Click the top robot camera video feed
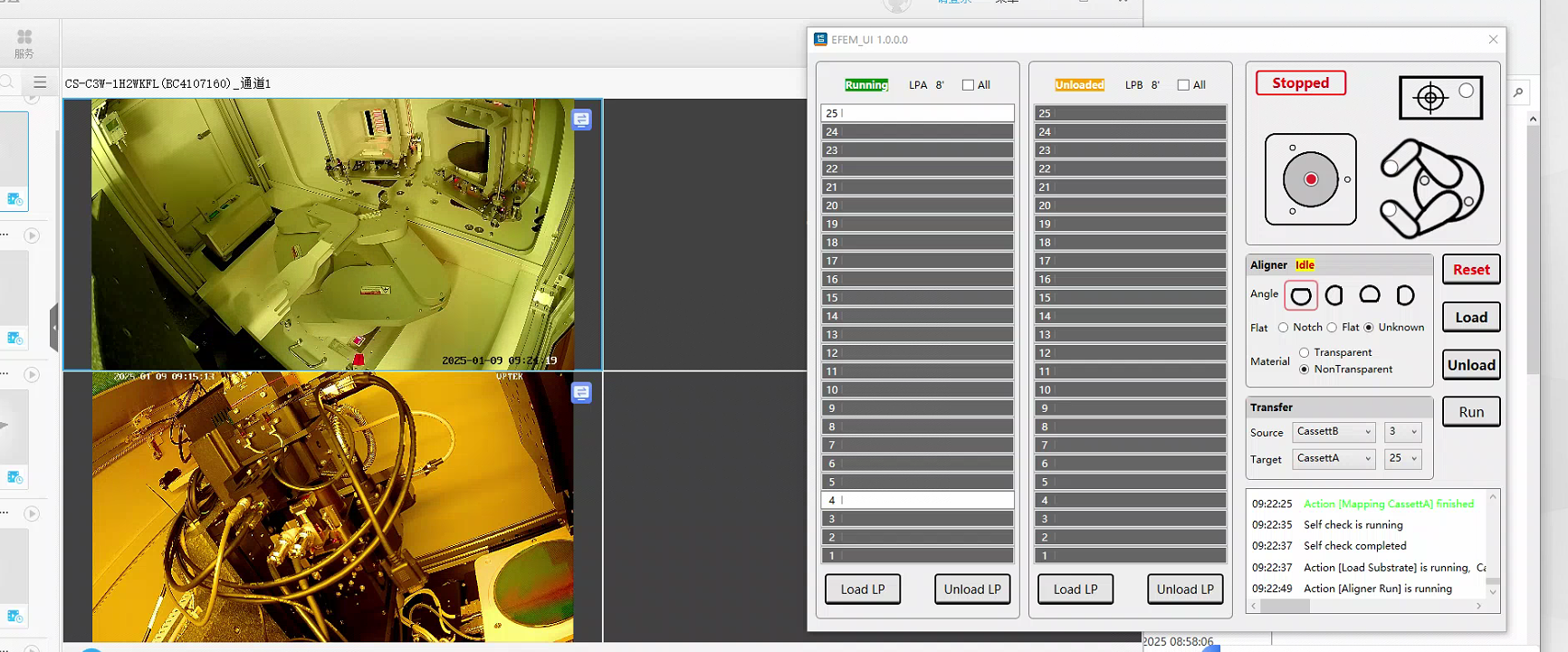1568x652 pixels. [332, 235]
